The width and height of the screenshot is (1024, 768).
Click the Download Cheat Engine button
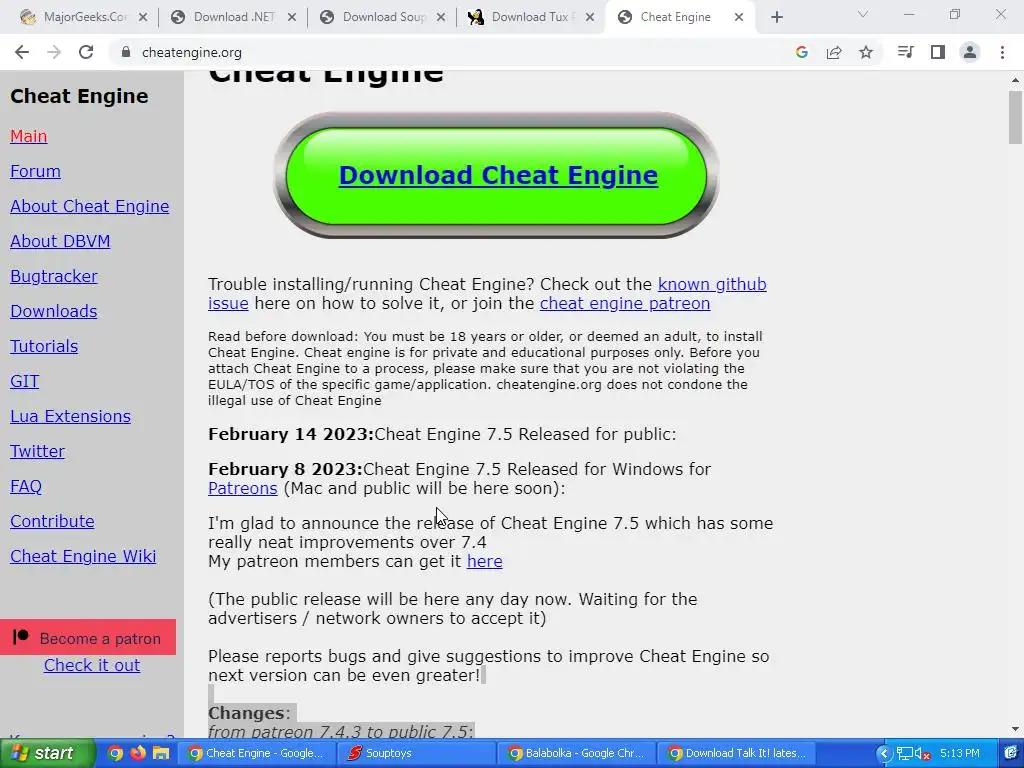click(x=498, y=175)
